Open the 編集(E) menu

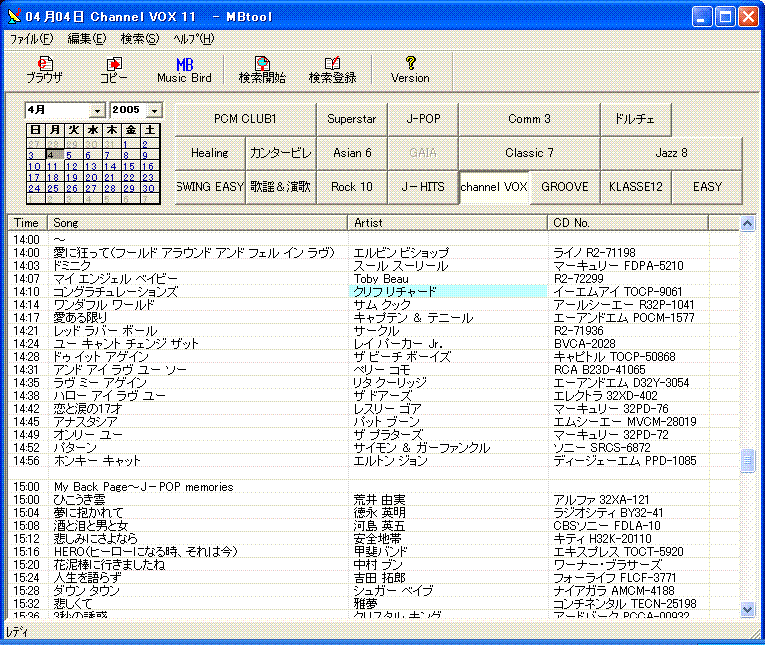pyautogui.click(x=86, y=39)
